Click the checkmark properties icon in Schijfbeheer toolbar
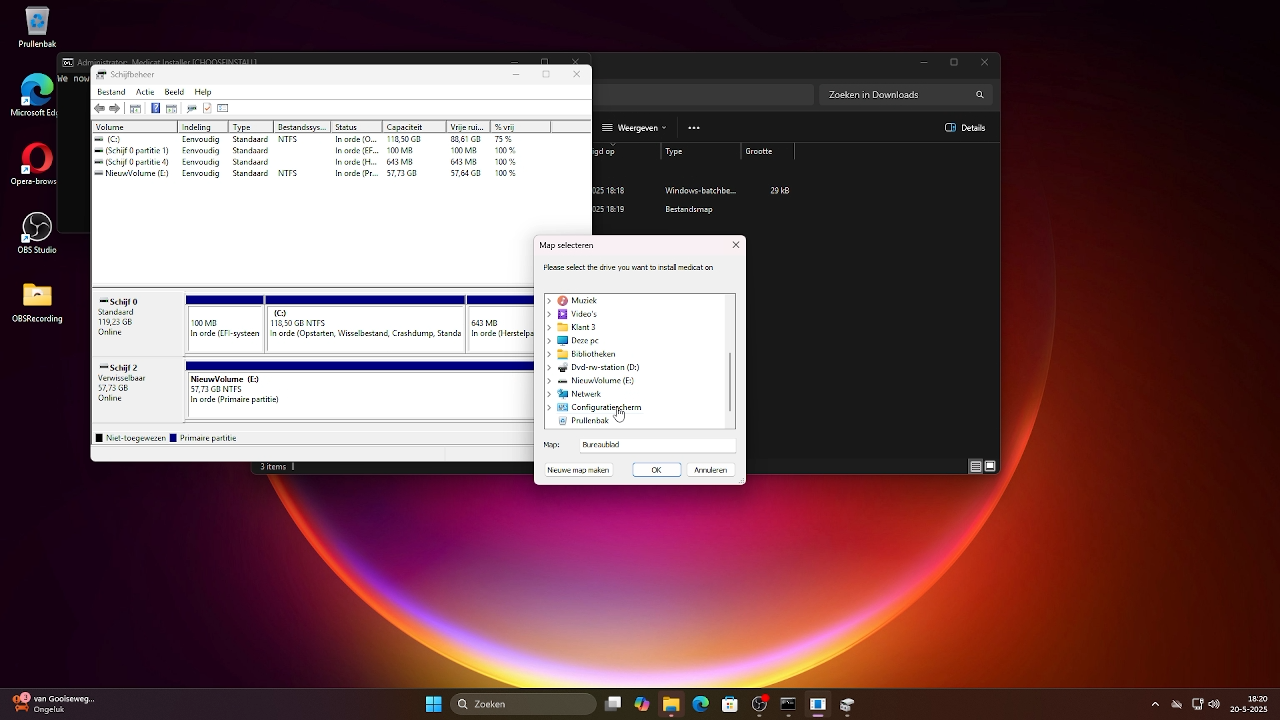 click(x=207, y=108)
